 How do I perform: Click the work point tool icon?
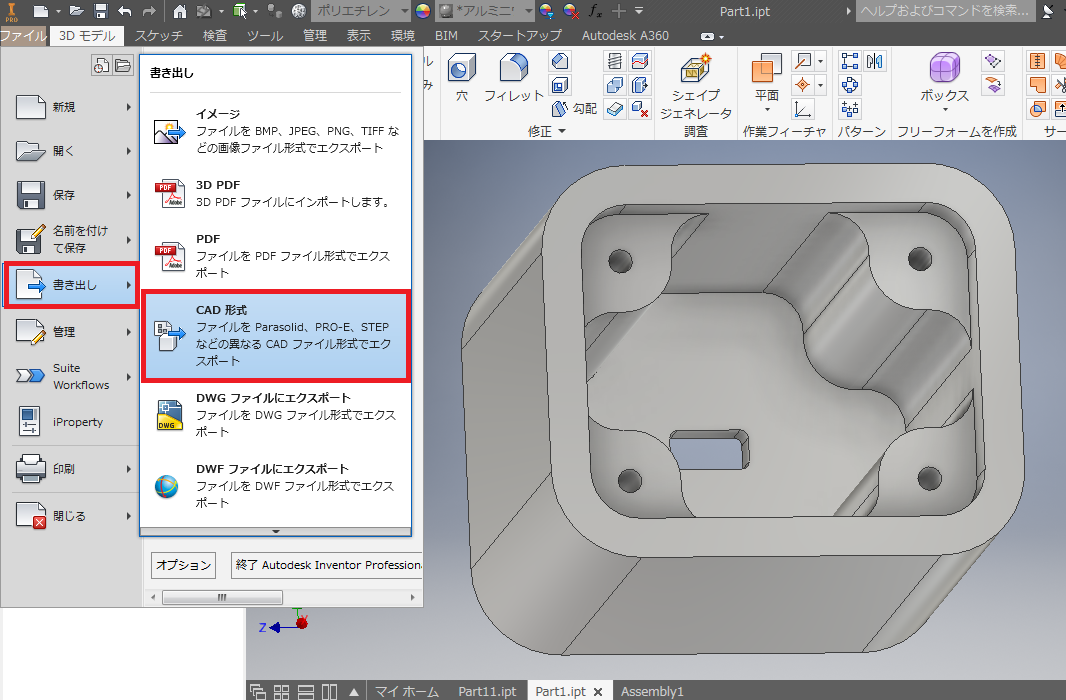point(803,85)
